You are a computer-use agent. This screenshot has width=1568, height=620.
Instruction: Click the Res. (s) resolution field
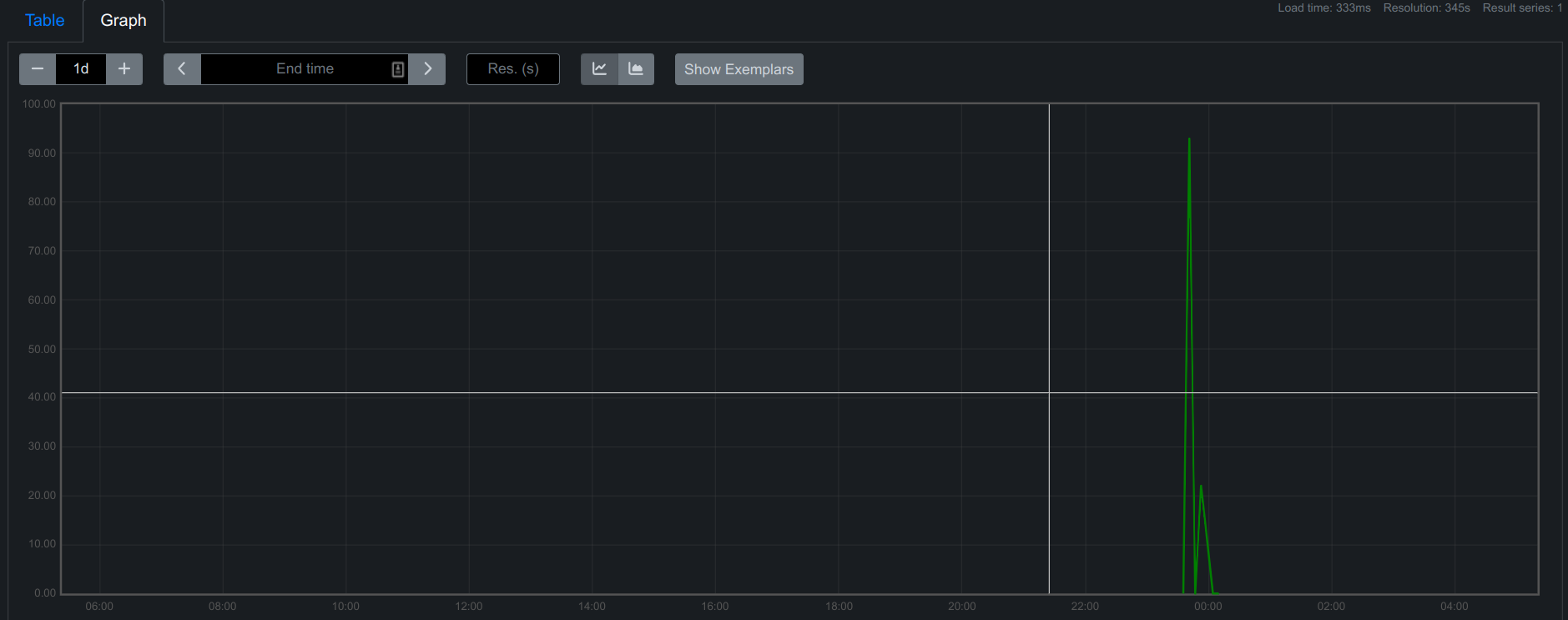point(513,69)
